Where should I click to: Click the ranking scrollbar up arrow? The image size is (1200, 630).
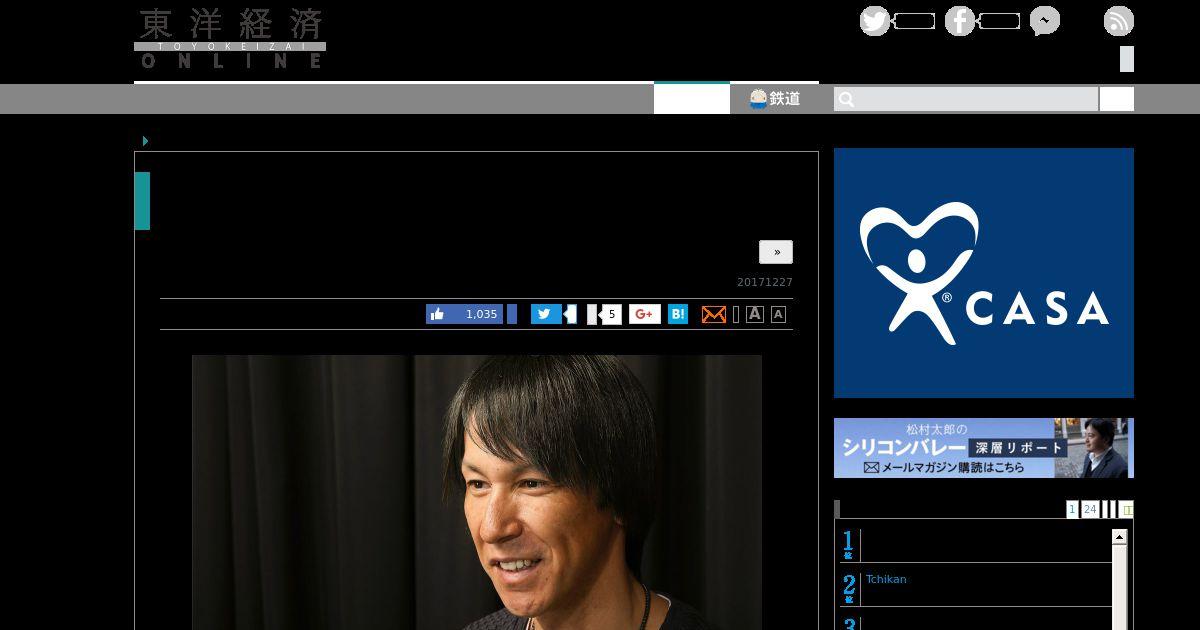click(1120, 538)
